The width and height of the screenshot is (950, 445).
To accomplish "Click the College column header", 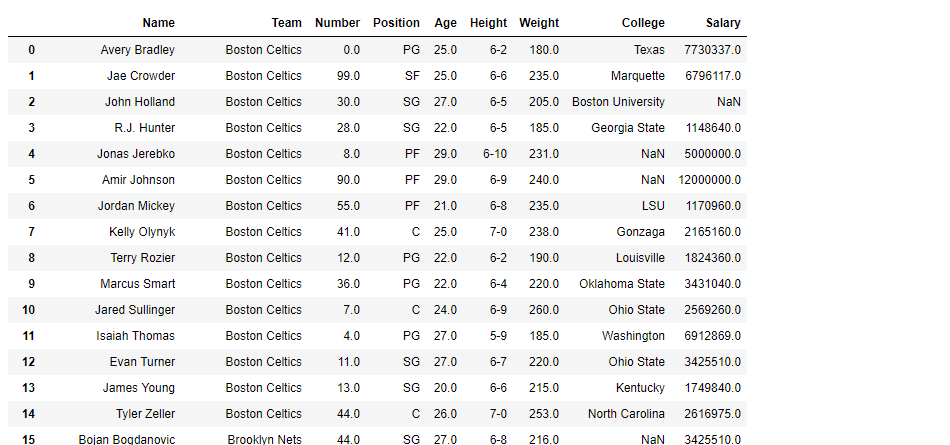I will [x=643, y=23].
